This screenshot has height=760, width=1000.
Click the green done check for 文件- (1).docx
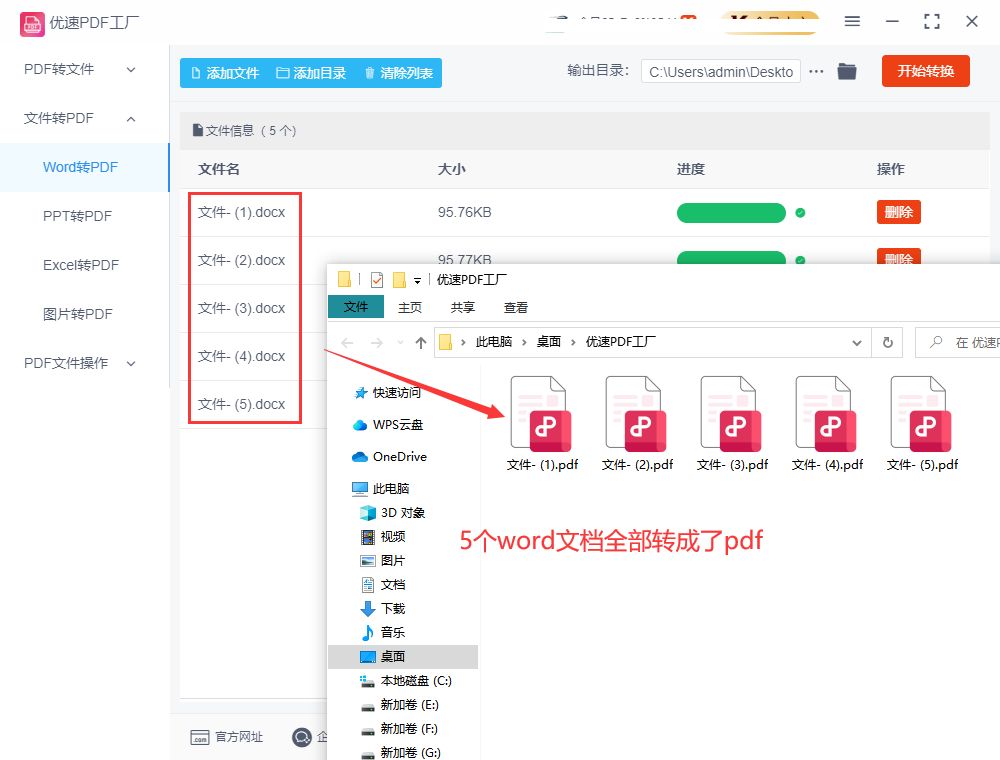tap(800, 213)
